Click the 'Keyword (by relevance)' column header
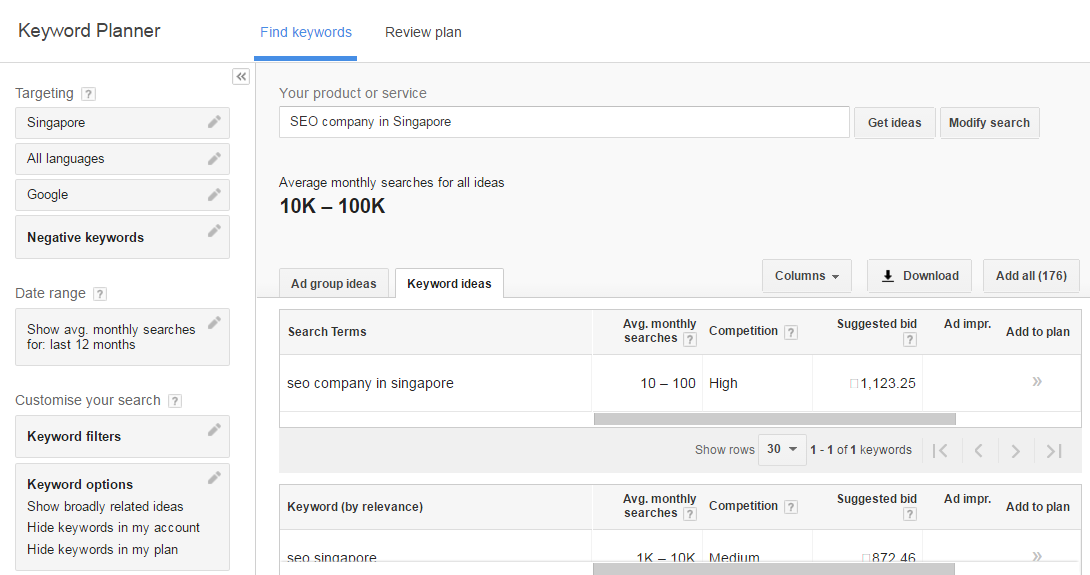This screenshot has height=575, width=1090. (x=355, y=507)
